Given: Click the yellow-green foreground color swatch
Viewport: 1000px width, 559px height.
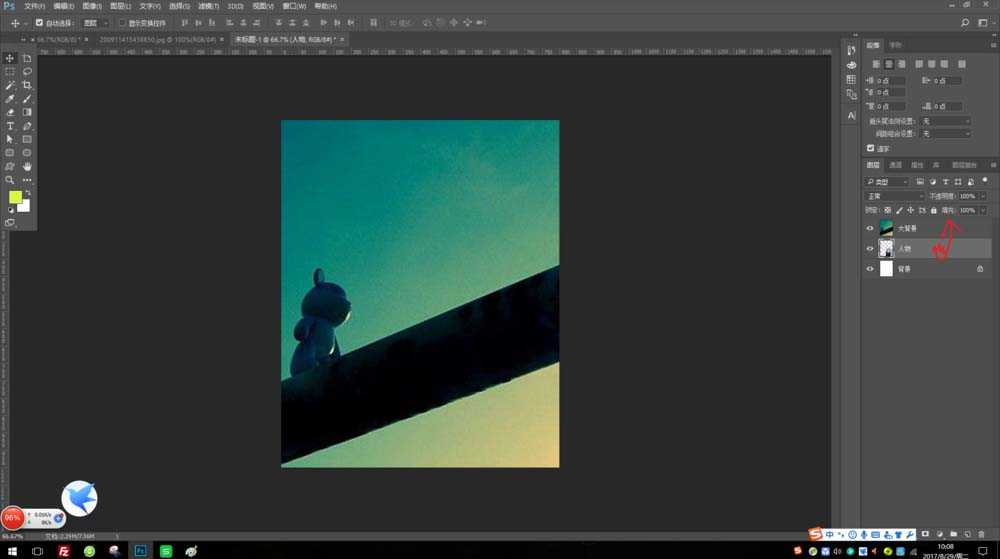Looking at the screenshot, I should point(16,198).
